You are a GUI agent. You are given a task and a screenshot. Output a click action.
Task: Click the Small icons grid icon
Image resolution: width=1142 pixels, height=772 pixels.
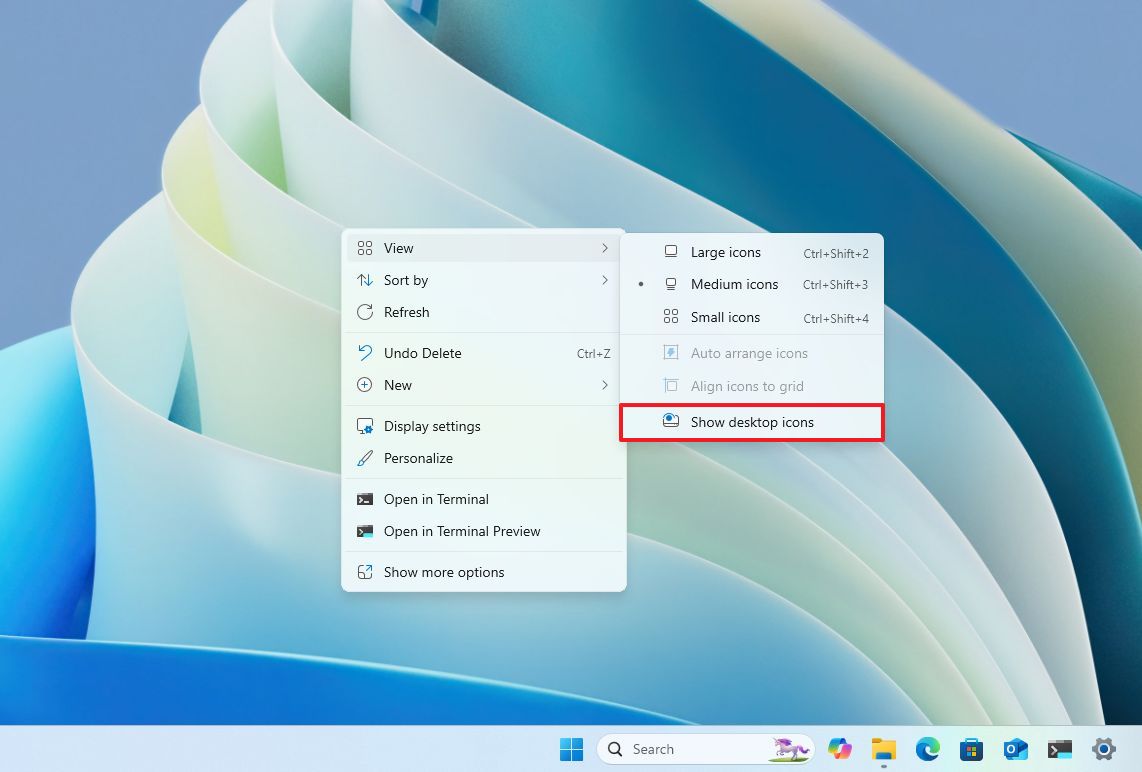pos(671,316)
